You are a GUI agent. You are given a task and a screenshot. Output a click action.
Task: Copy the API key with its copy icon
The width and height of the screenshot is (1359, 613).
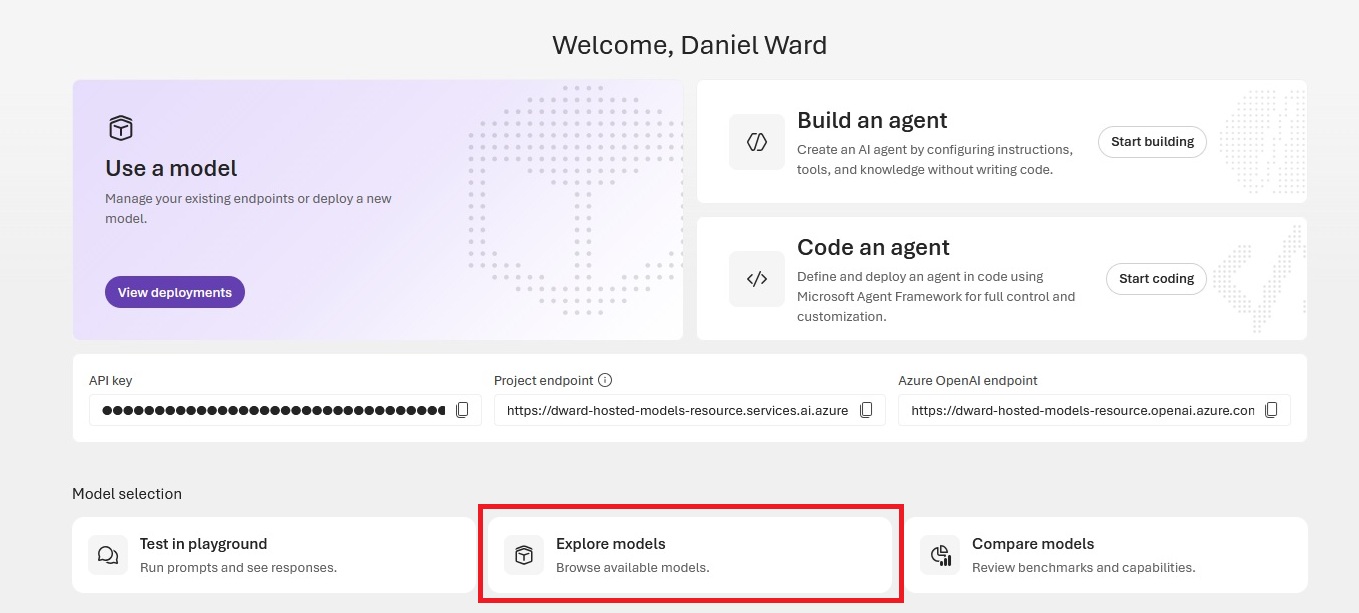pyautogui.click(x=462, y=410)
